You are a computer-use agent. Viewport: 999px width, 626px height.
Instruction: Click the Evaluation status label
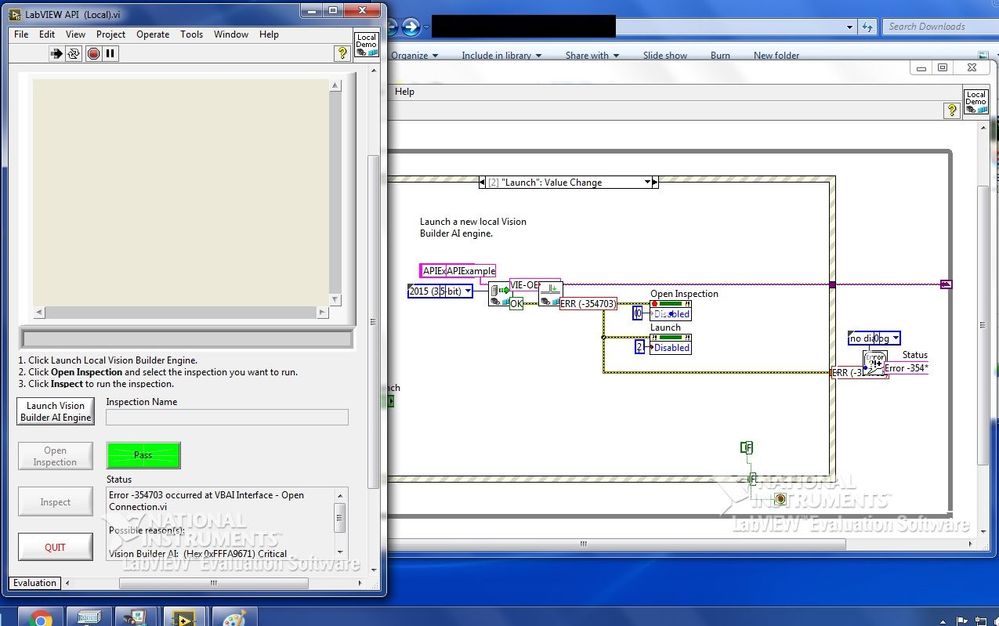pyautogui.click(x=34, y=583)
